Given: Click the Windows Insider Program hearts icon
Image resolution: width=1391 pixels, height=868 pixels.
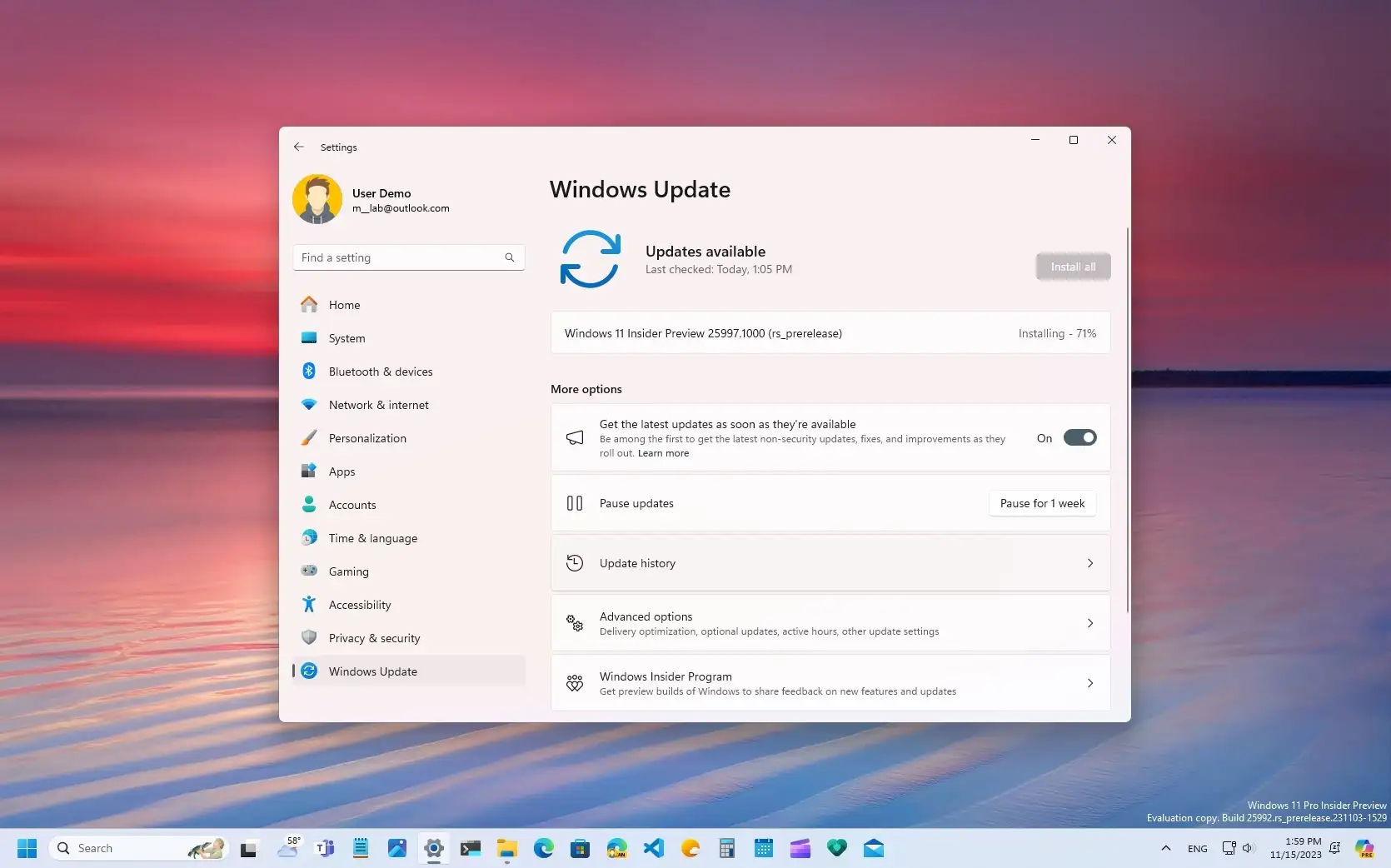Looking at the screenshot, I should point(575,683).
